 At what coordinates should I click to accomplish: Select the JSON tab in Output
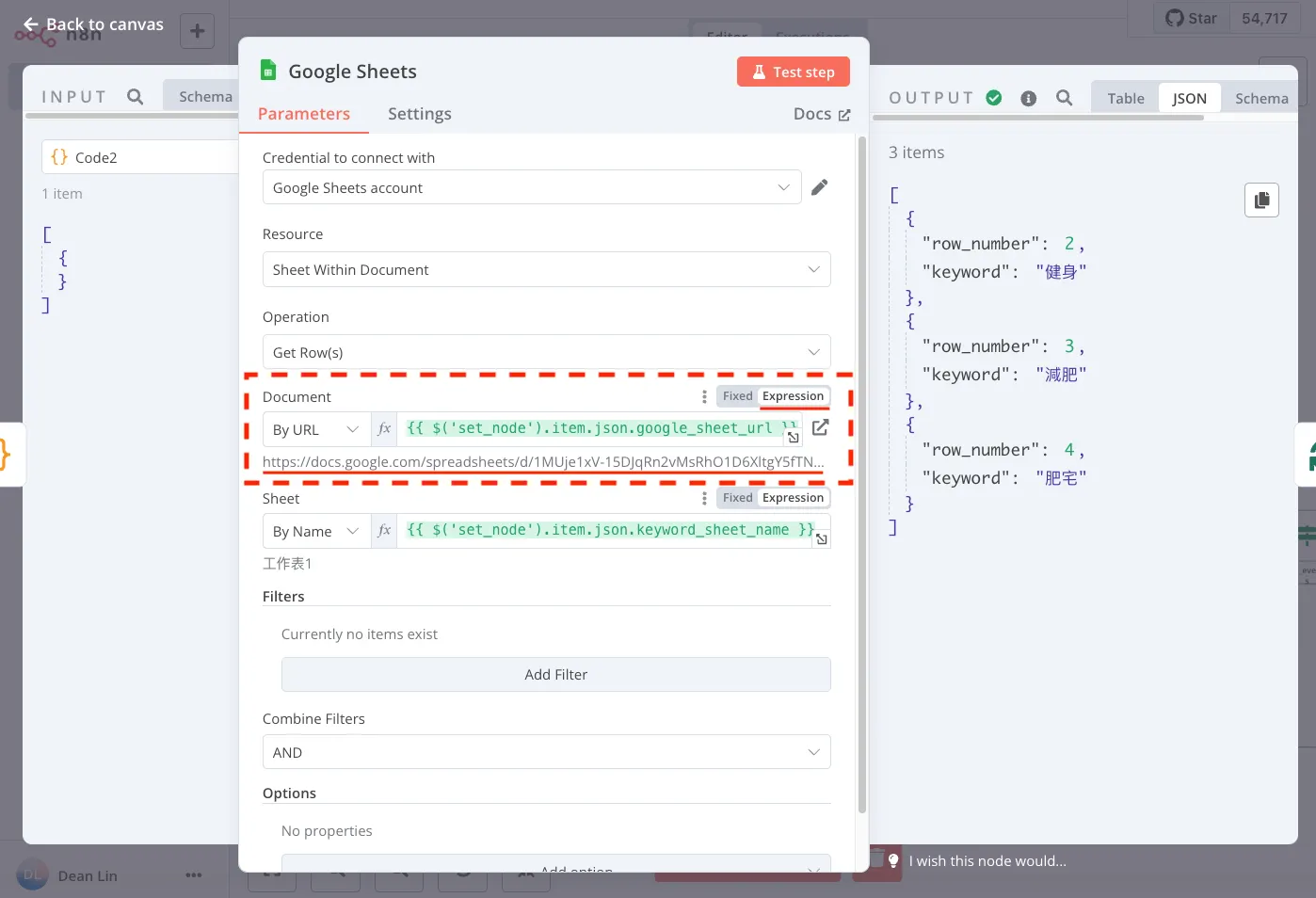[x=1190, y=98]
